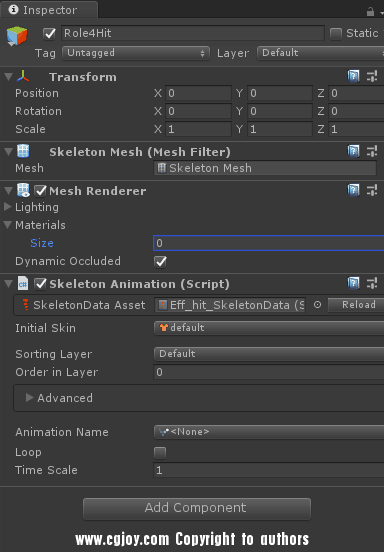The width and height of the screenshot is (384, 552).
Task: Collapse the Materials section
Action: click(8, 225)
